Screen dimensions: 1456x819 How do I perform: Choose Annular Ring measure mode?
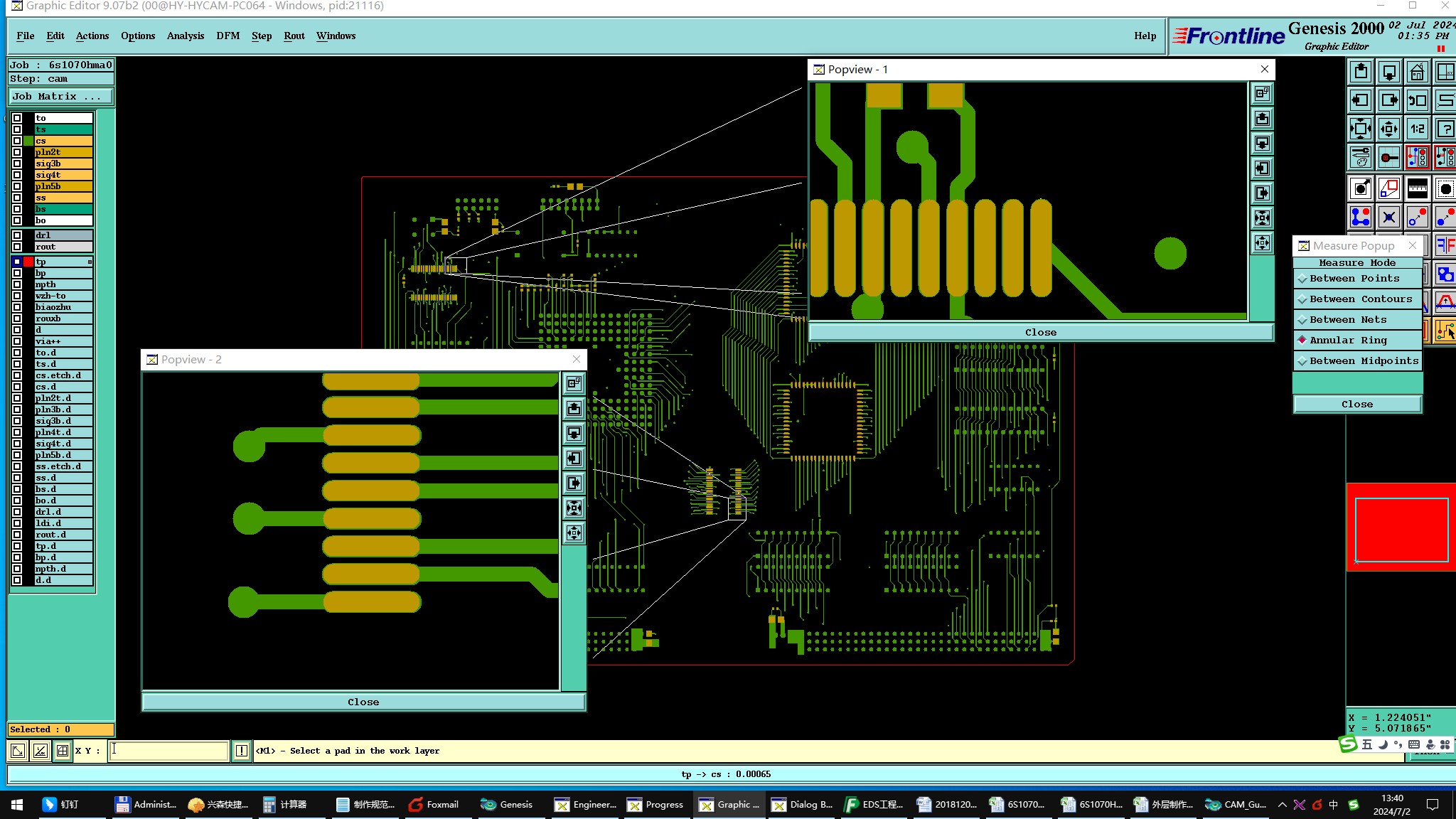pos(1348,341)
